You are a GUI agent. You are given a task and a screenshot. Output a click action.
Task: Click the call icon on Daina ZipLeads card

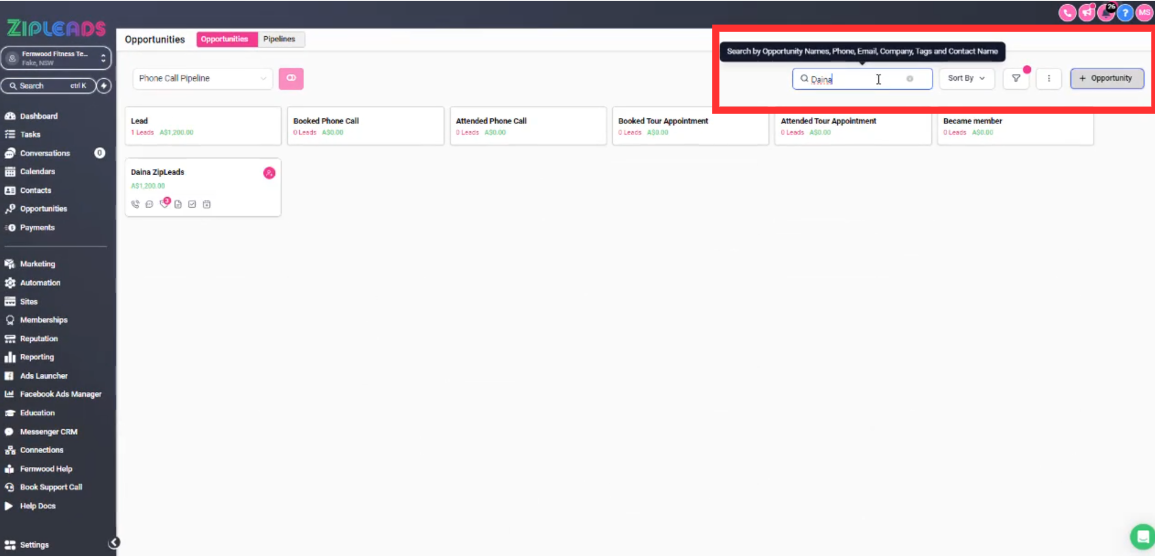coord(136,204)
